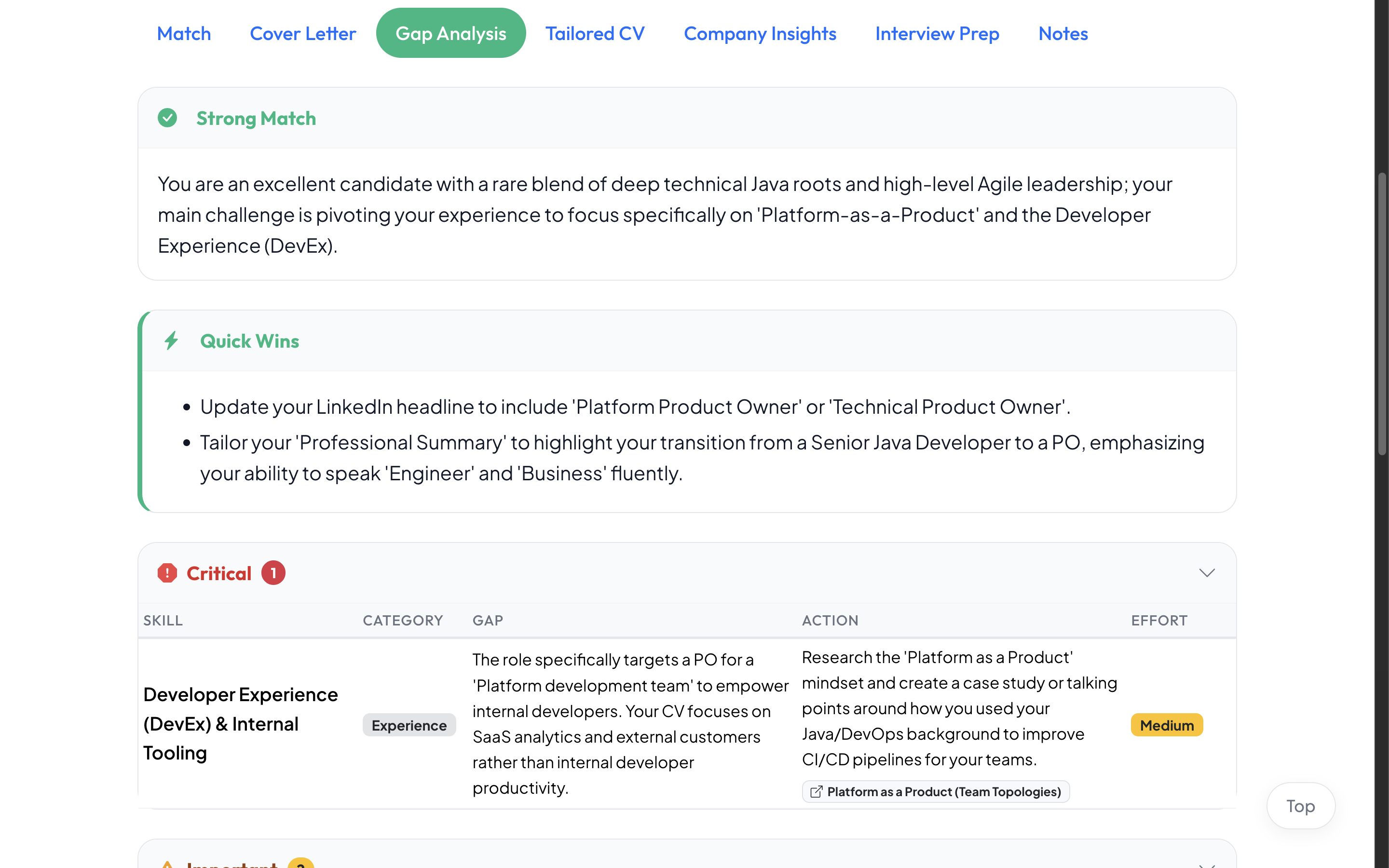Click the red Critical alert icon

tap(167, 573)
